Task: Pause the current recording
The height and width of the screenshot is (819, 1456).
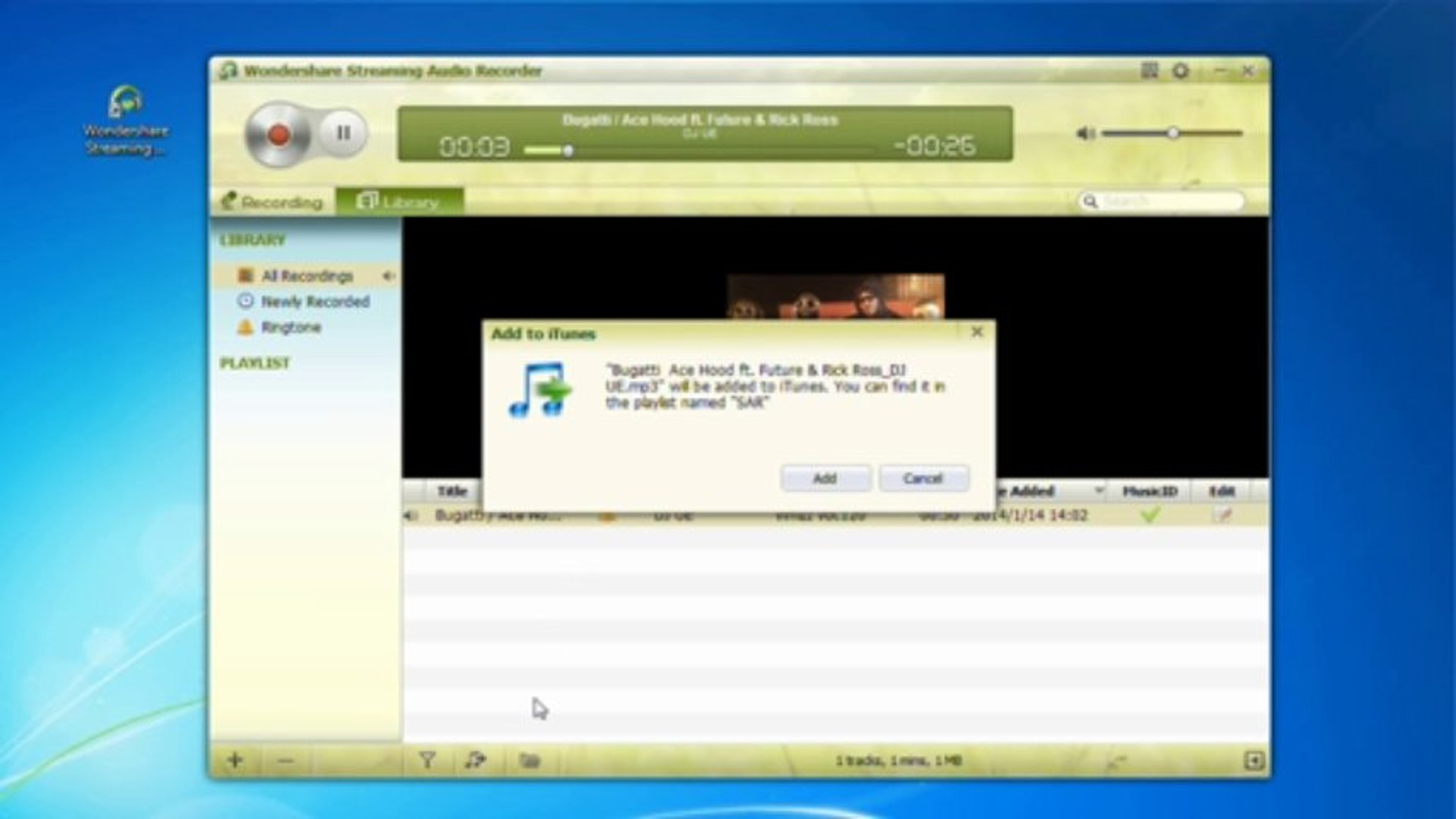Action: tap(343, 132)
